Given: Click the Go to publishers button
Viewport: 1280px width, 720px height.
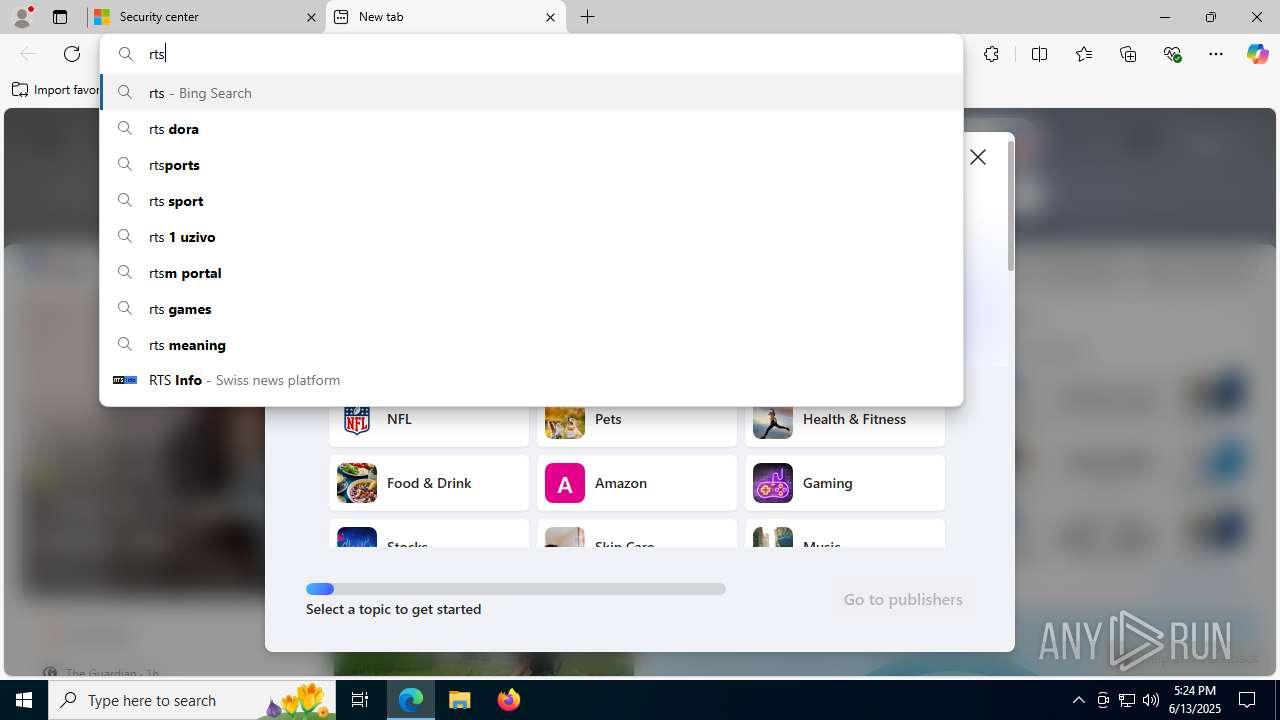Looking at the screenshot, I should [903, 600].
